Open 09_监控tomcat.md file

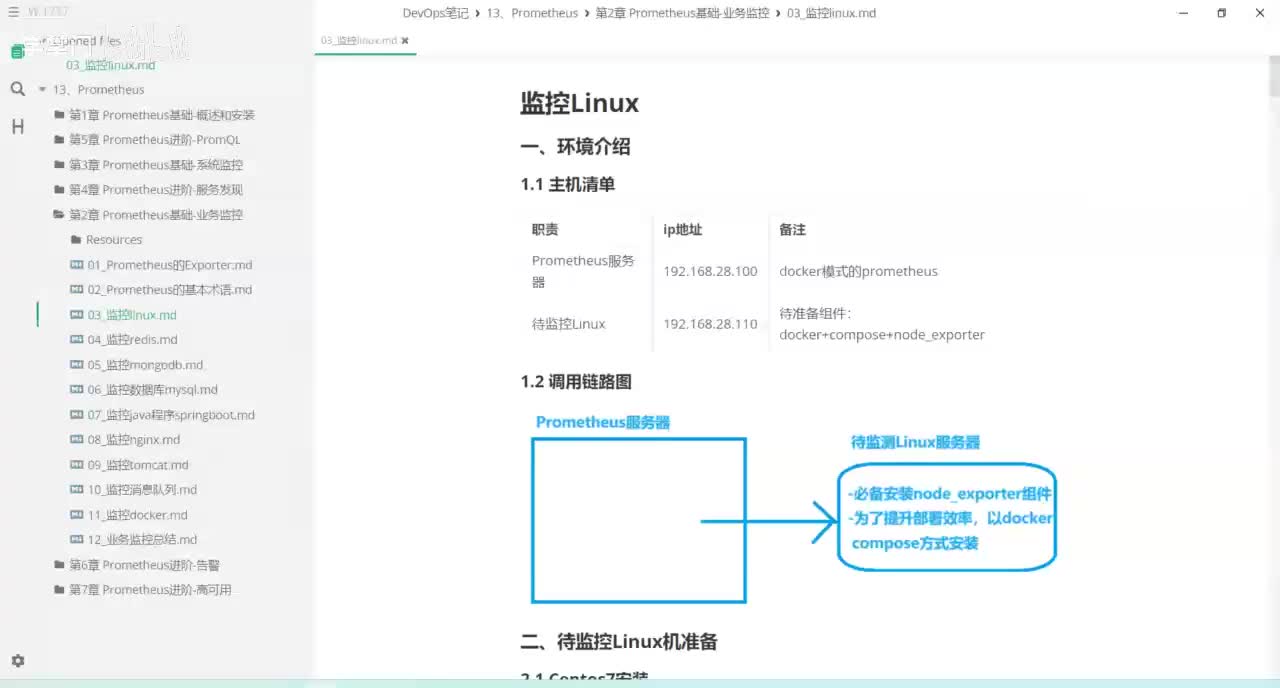point(138,465)
